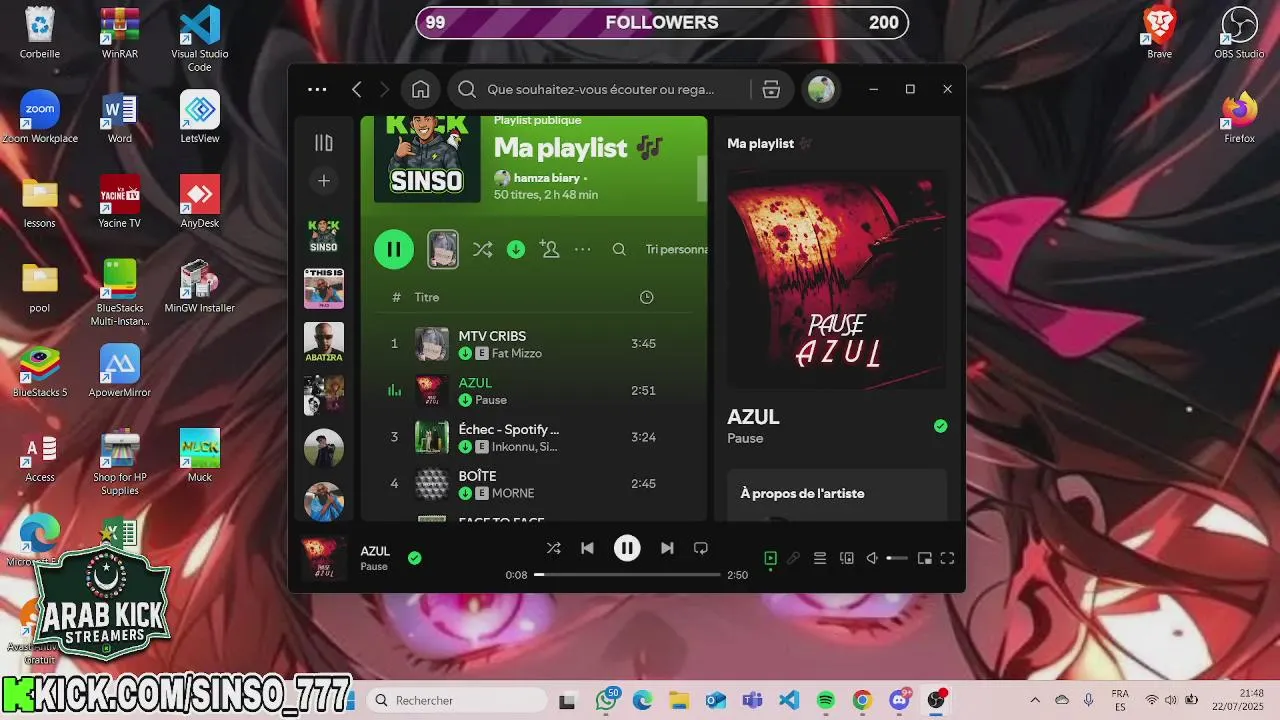Select the MTV CRIBS track

pos(534,343)
